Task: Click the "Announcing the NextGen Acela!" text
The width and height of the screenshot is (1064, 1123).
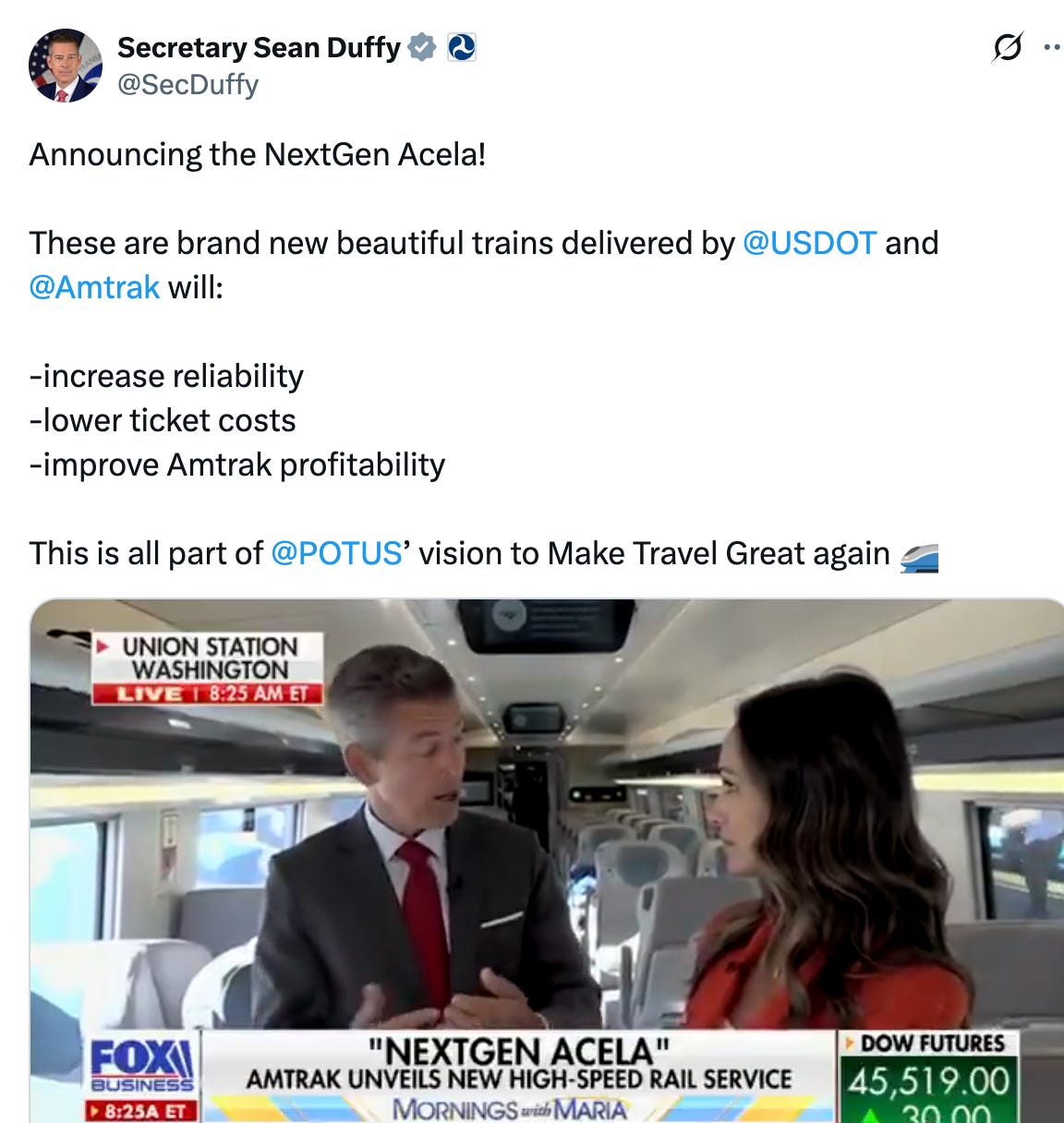Action: (258, 154)
